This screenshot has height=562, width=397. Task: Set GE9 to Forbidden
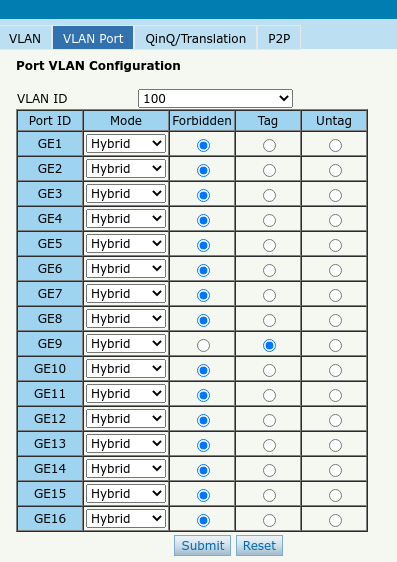tap(203, 346)
